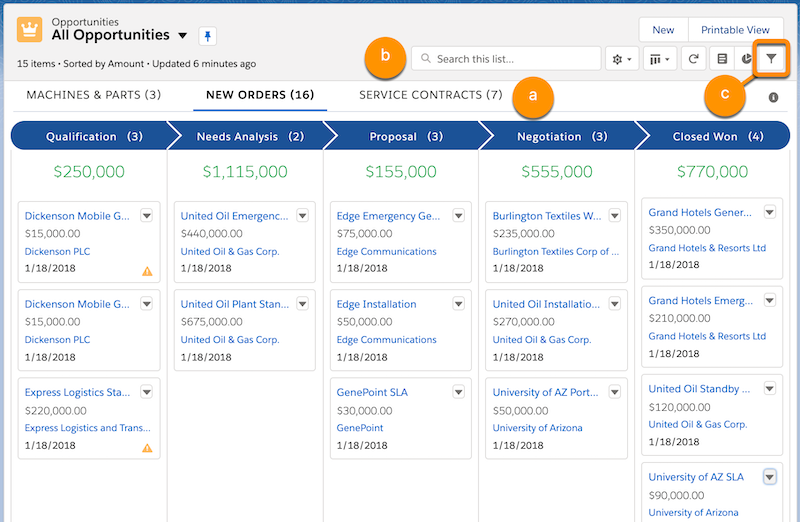Click the info icon below the toolbar
Screen dimensions: 800x522
tap(773, 97)
